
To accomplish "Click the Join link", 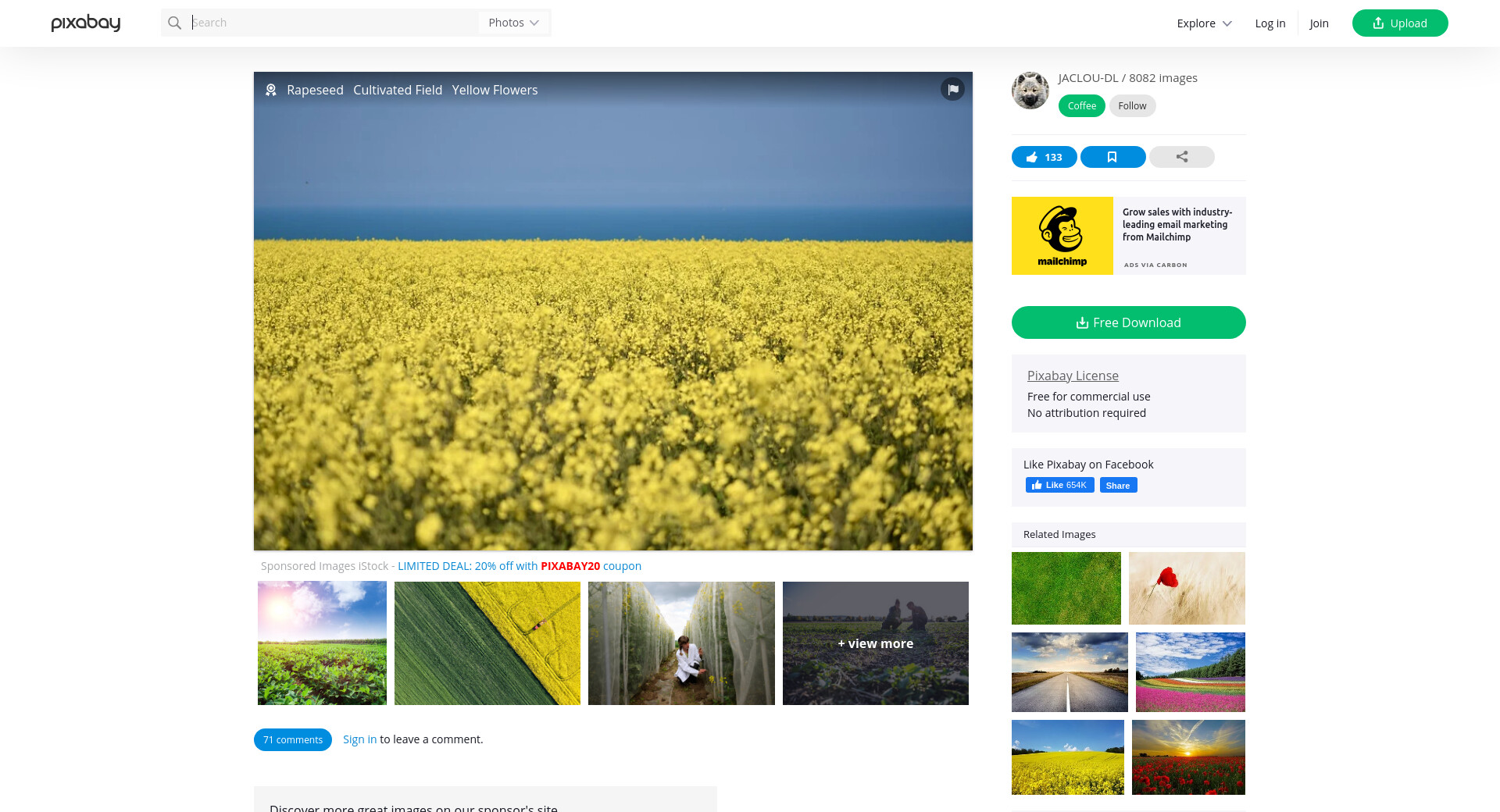I will [x=1320, y=23].
